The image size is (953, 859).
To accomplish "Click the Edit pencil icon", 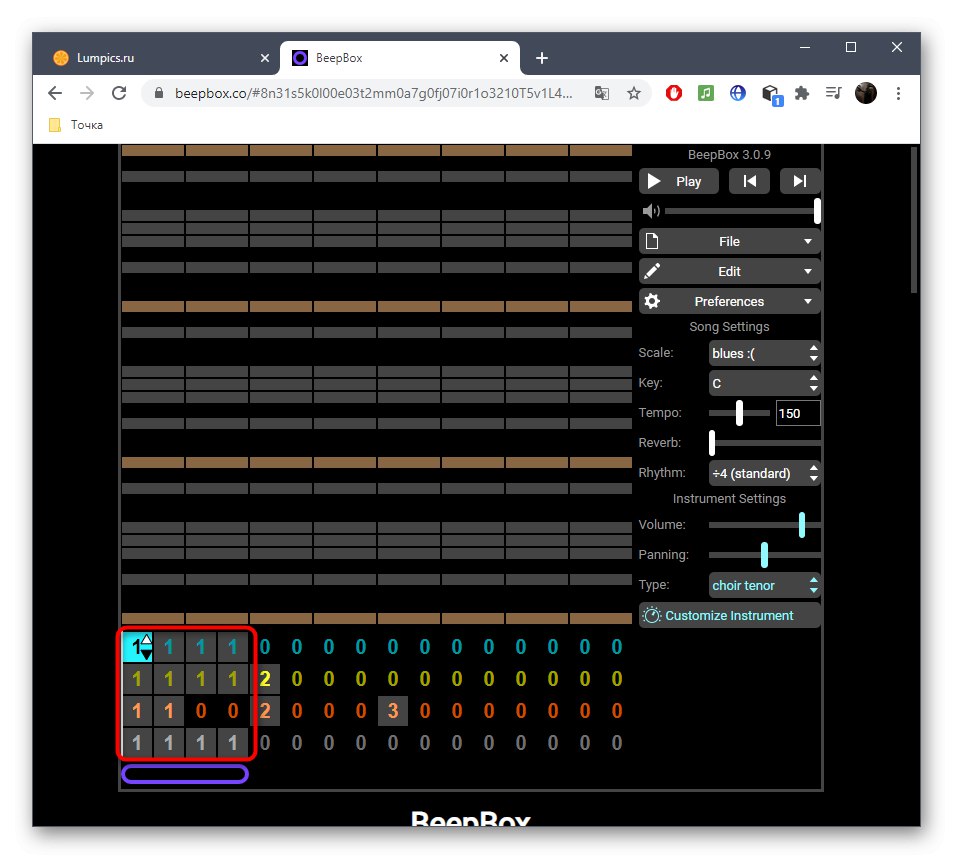I will coord(652,271).
